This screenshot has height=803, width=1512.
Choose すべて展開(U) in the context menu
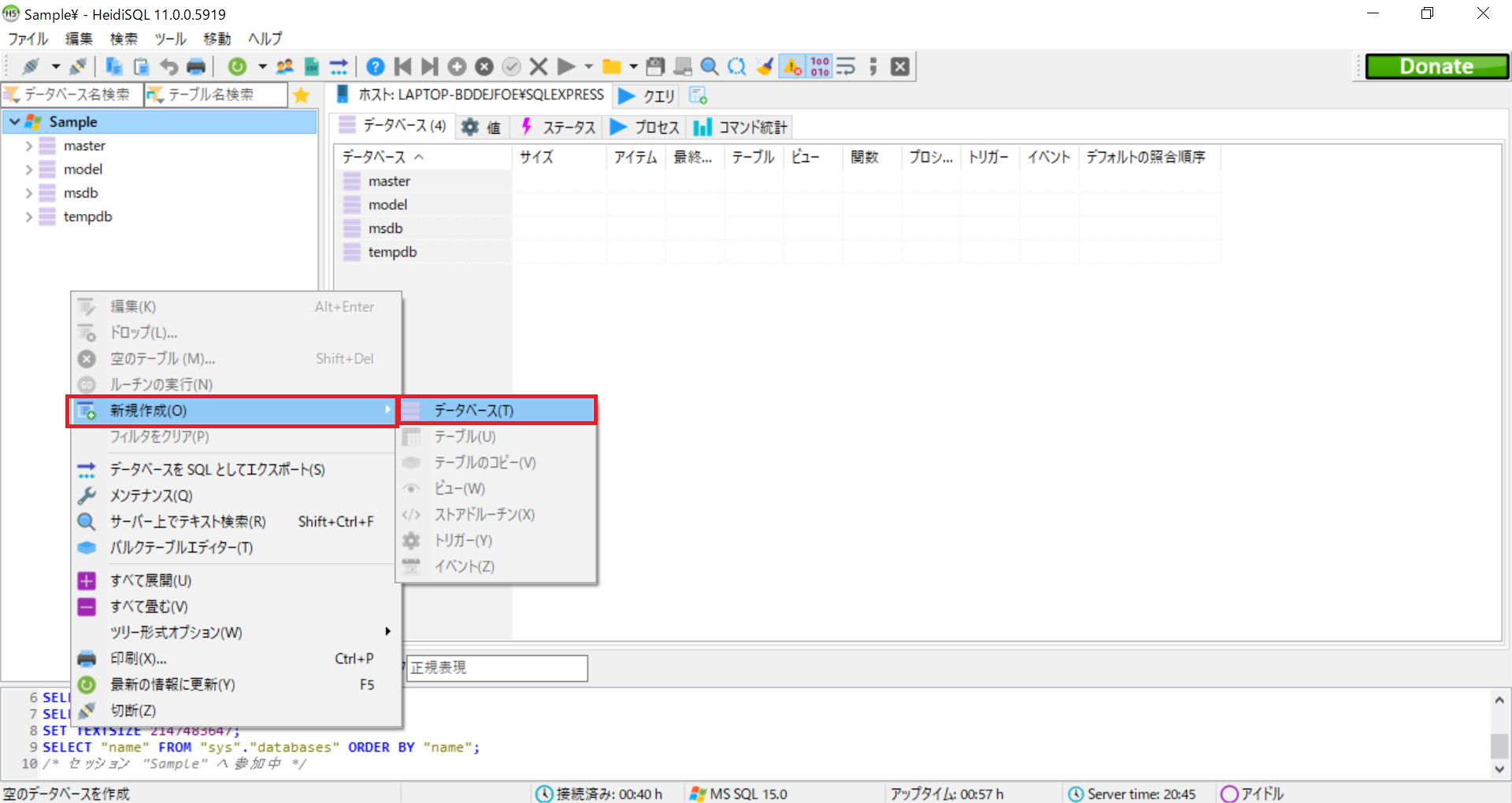(x=233, y=580)
